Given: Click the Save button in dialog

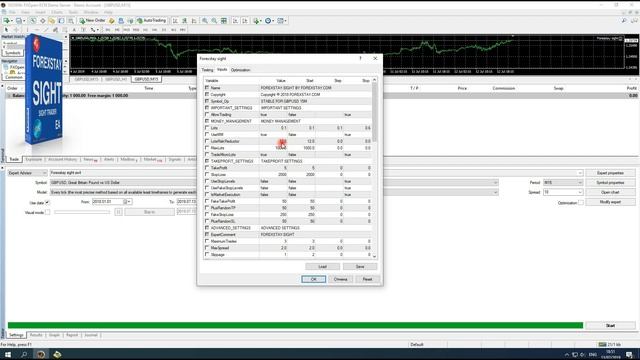Looking at the screenshot, I should click(x=360, y=267).
